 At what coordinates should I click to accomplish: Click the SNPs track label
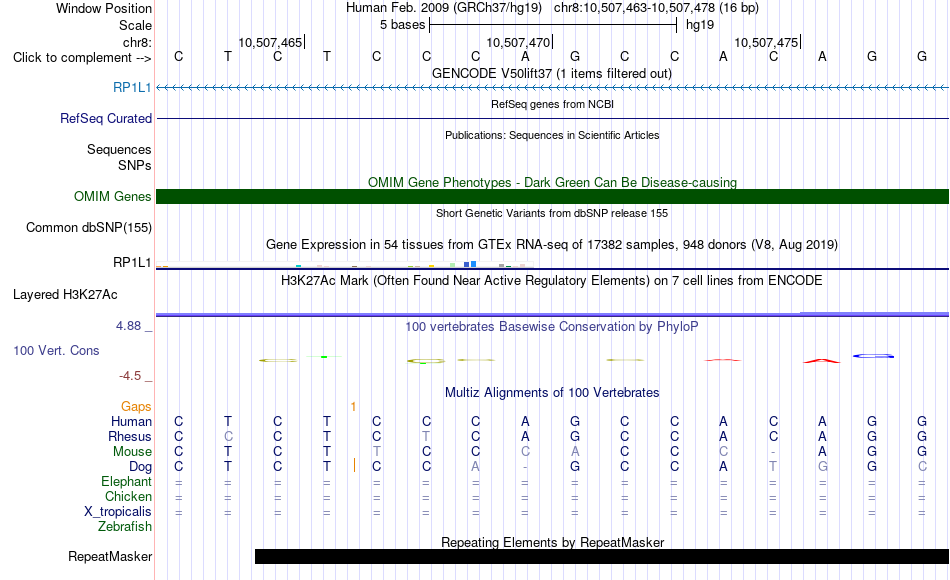tap(135, 165)
